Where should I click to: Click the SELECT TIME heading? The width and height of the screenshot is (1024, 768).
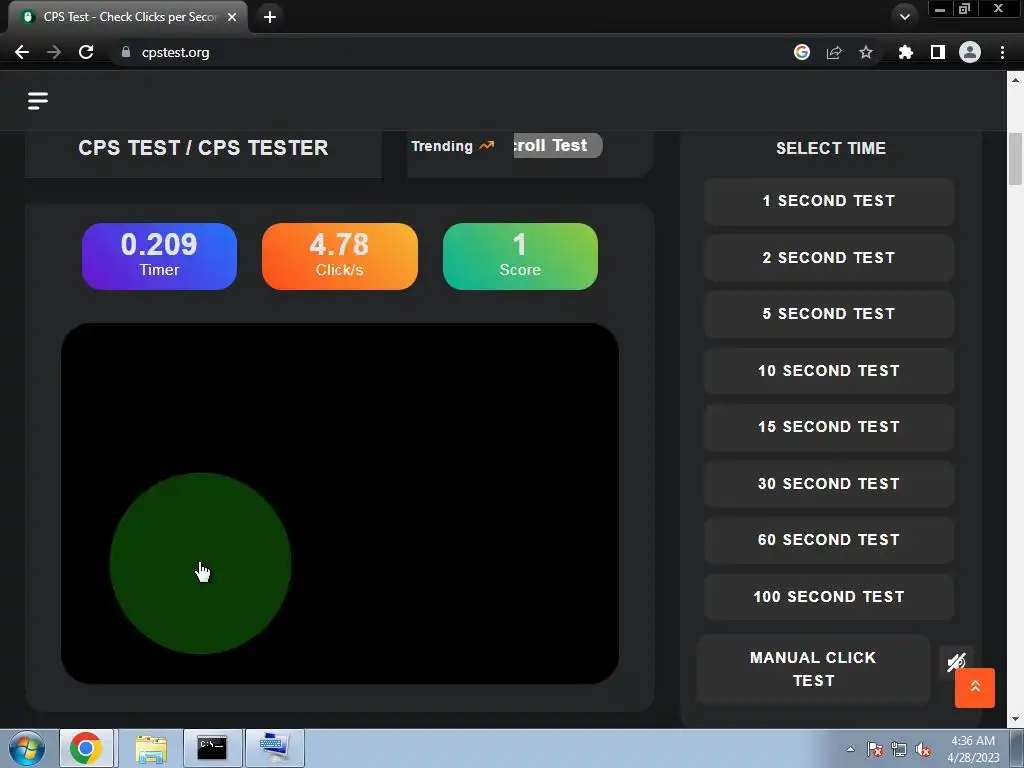pos(831,148)
